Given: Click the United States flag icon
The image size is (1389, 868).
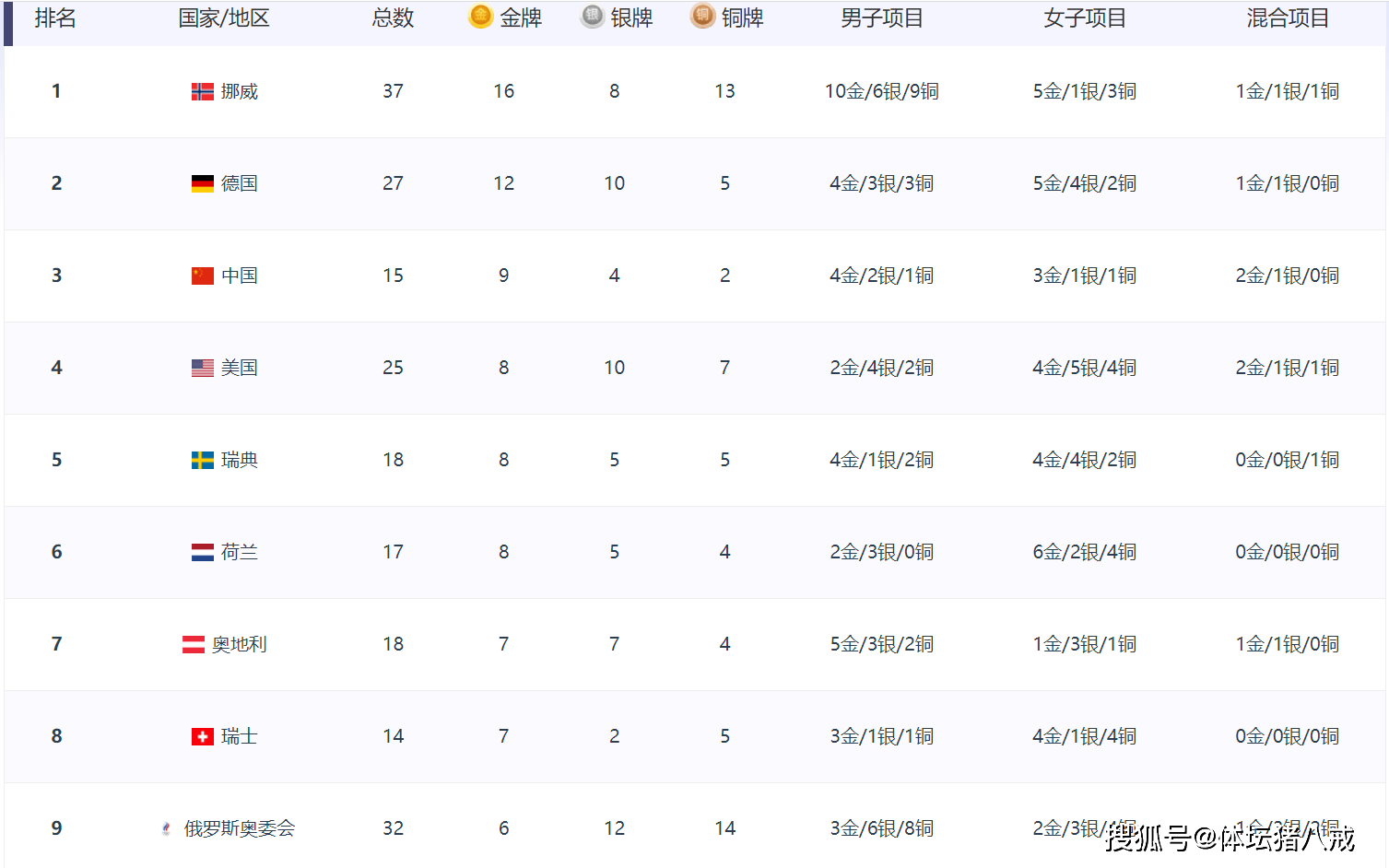Looking at the screenshot, I should [x=203, y=368].
